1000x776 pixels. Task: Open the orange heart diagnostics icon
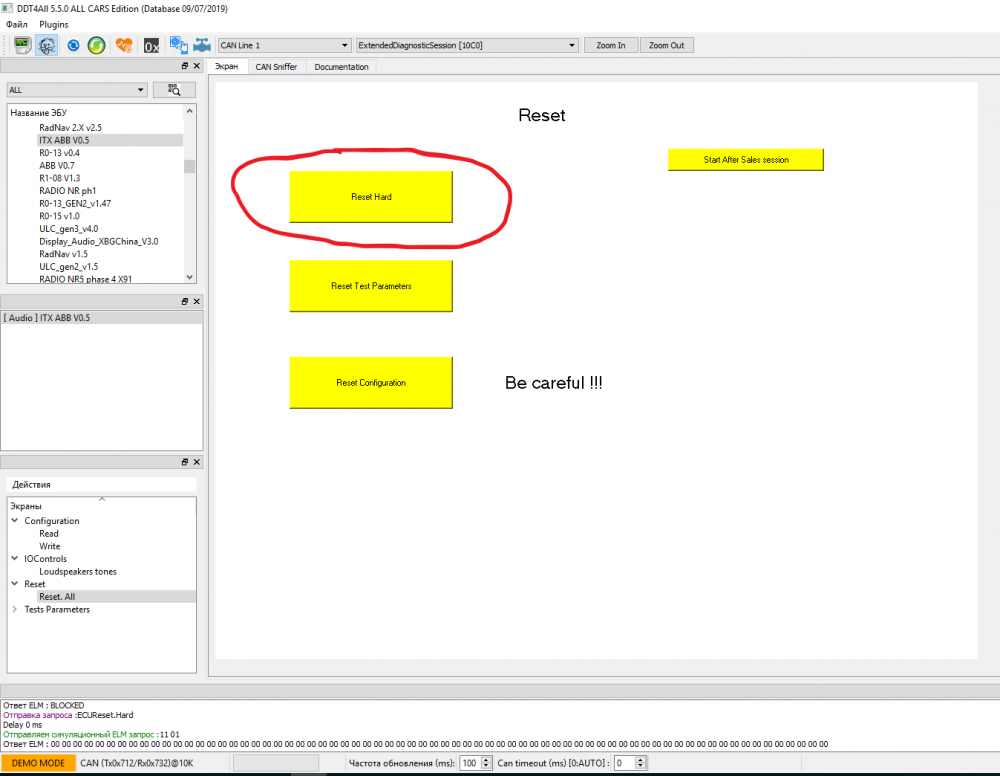(x=124, y=45)
